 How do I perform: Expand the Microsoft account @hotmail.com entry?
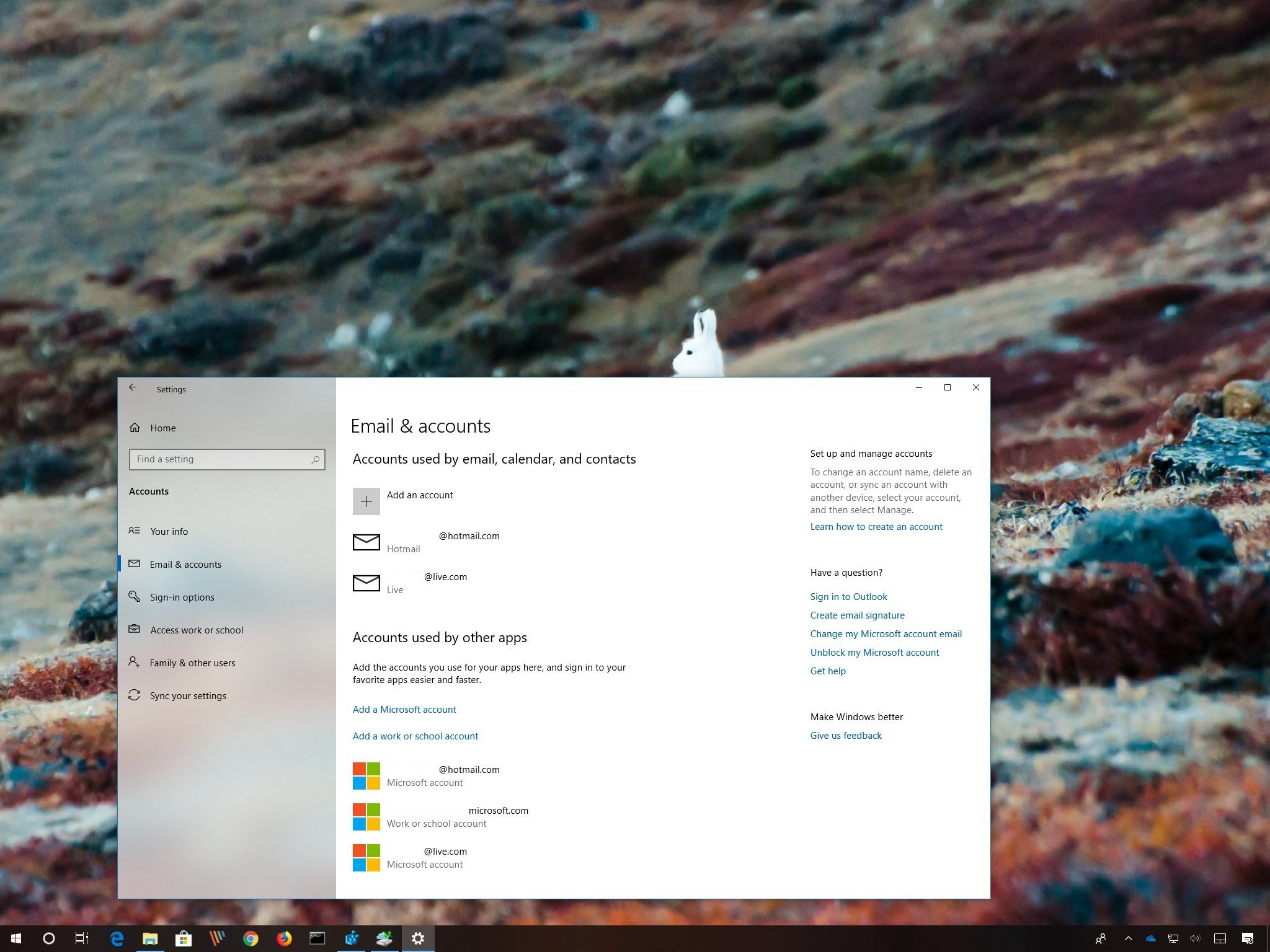coord(468,775)
